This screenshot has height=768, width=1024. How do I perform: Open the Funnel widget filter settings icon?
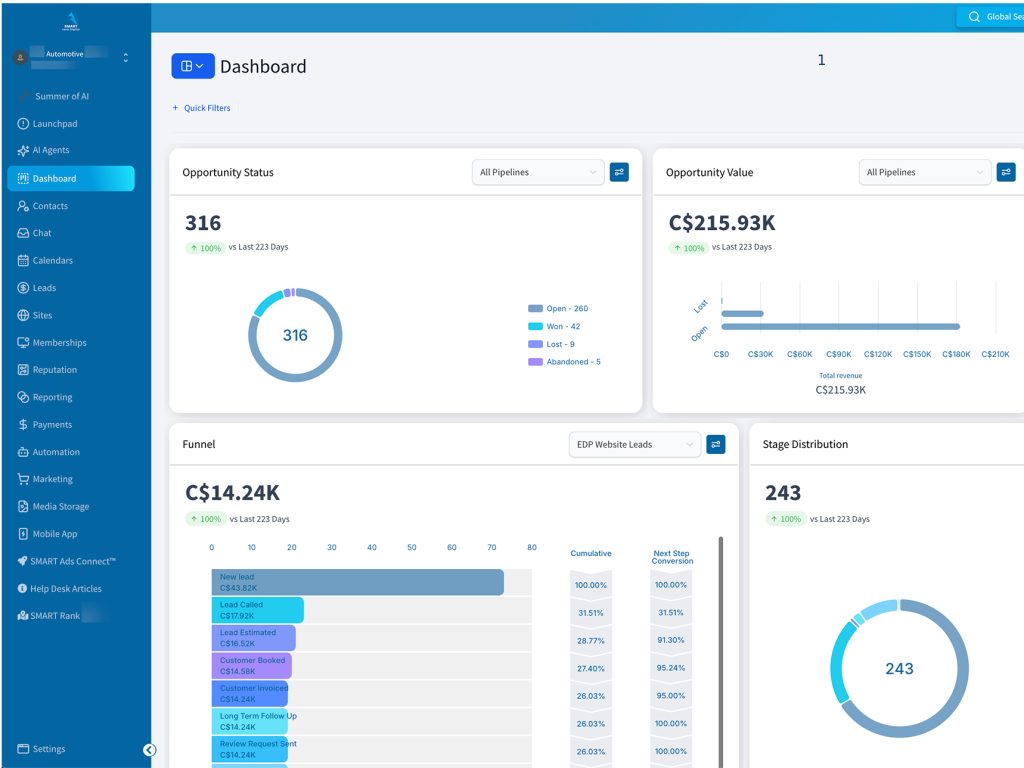tap(716, 445)
